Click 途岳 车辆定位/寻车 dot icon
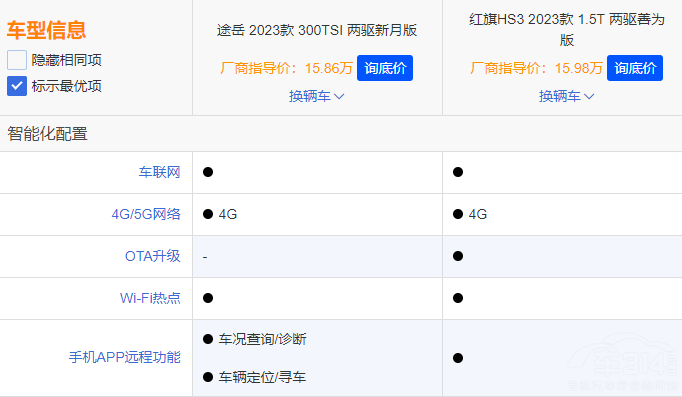This screenshot has height=397, width=682. [208, 377]
